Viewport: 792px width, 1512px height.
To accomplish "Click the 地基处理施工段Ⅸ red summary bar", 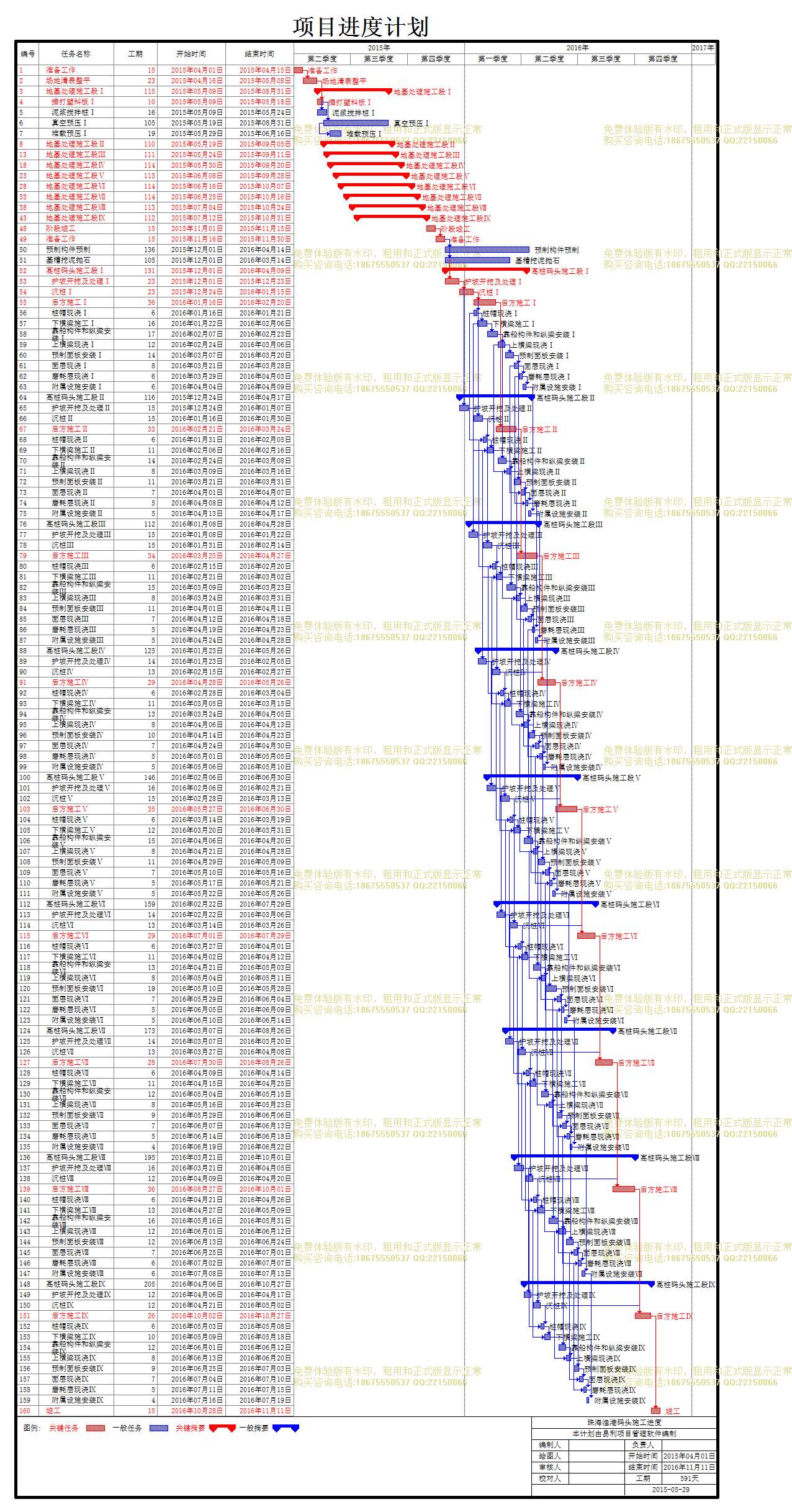I will tap(392, 218).
